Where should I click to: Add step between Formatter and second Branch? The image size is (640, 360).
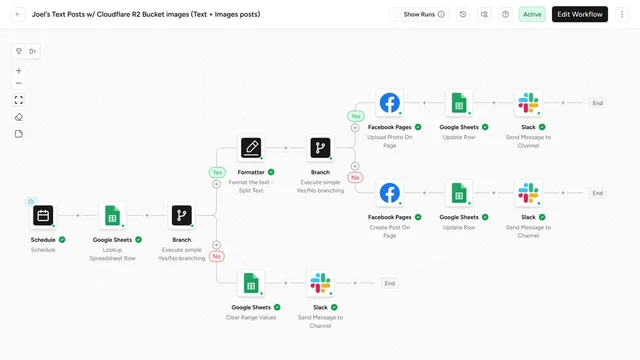click(286, 148)
